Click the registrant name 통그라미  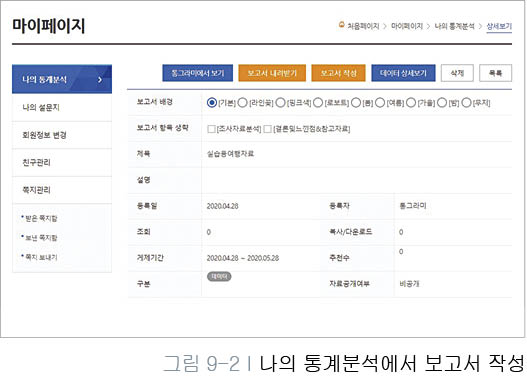[x=413, y=206]
